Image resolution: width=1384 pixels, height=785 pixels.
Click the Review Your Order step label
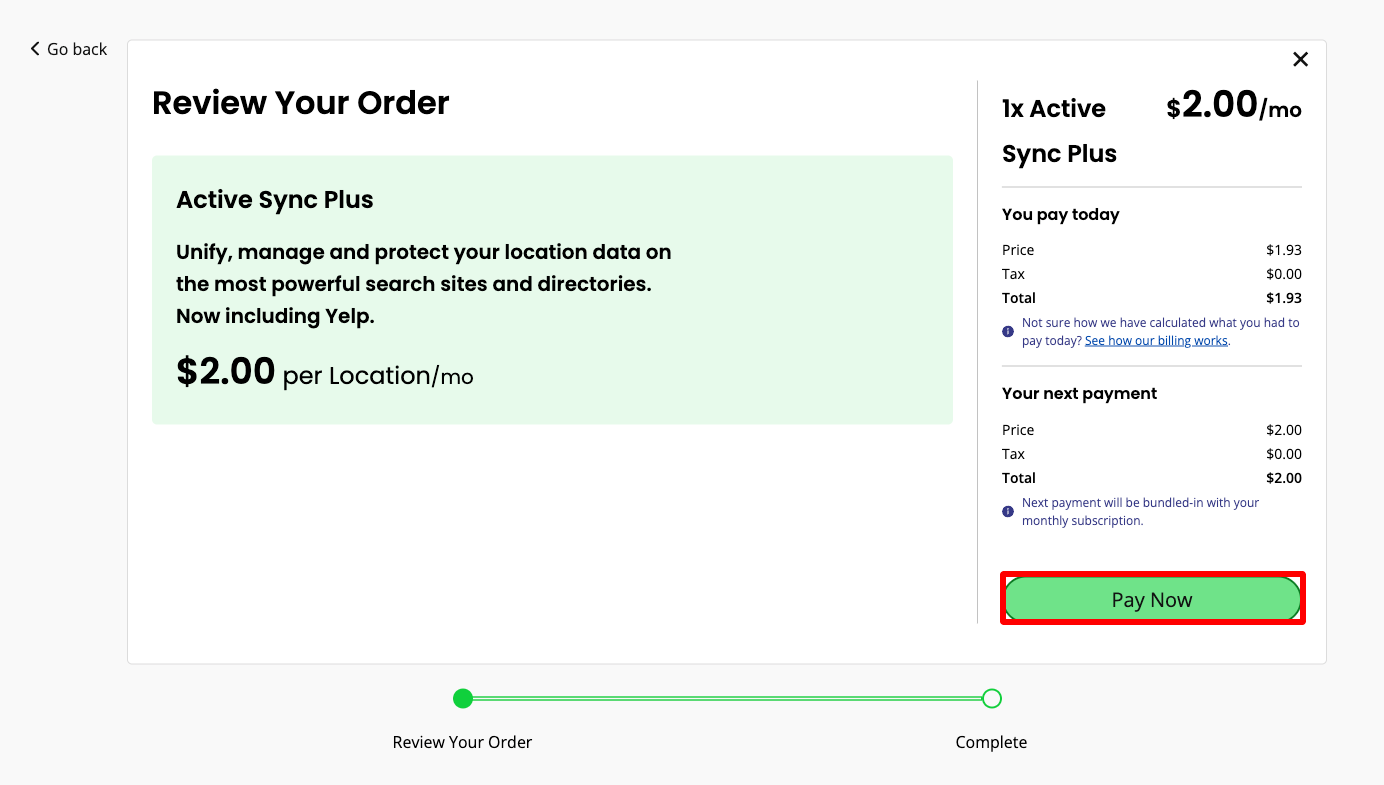[x=462, y=742]
